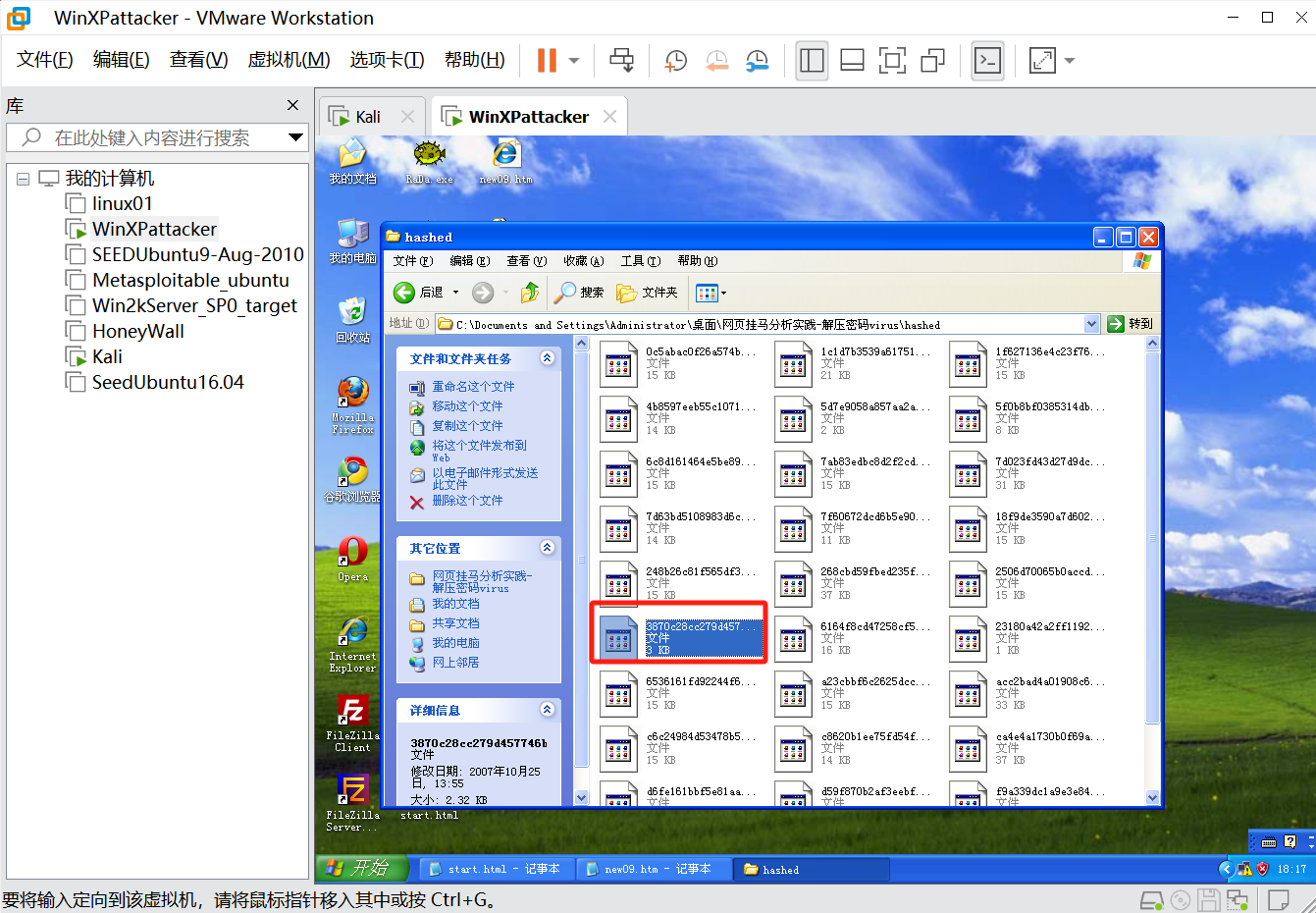Send Ctrl+Alt+Del to the virtual machine
This screenshot has height=913, width=1316.
tap(621, 61)
